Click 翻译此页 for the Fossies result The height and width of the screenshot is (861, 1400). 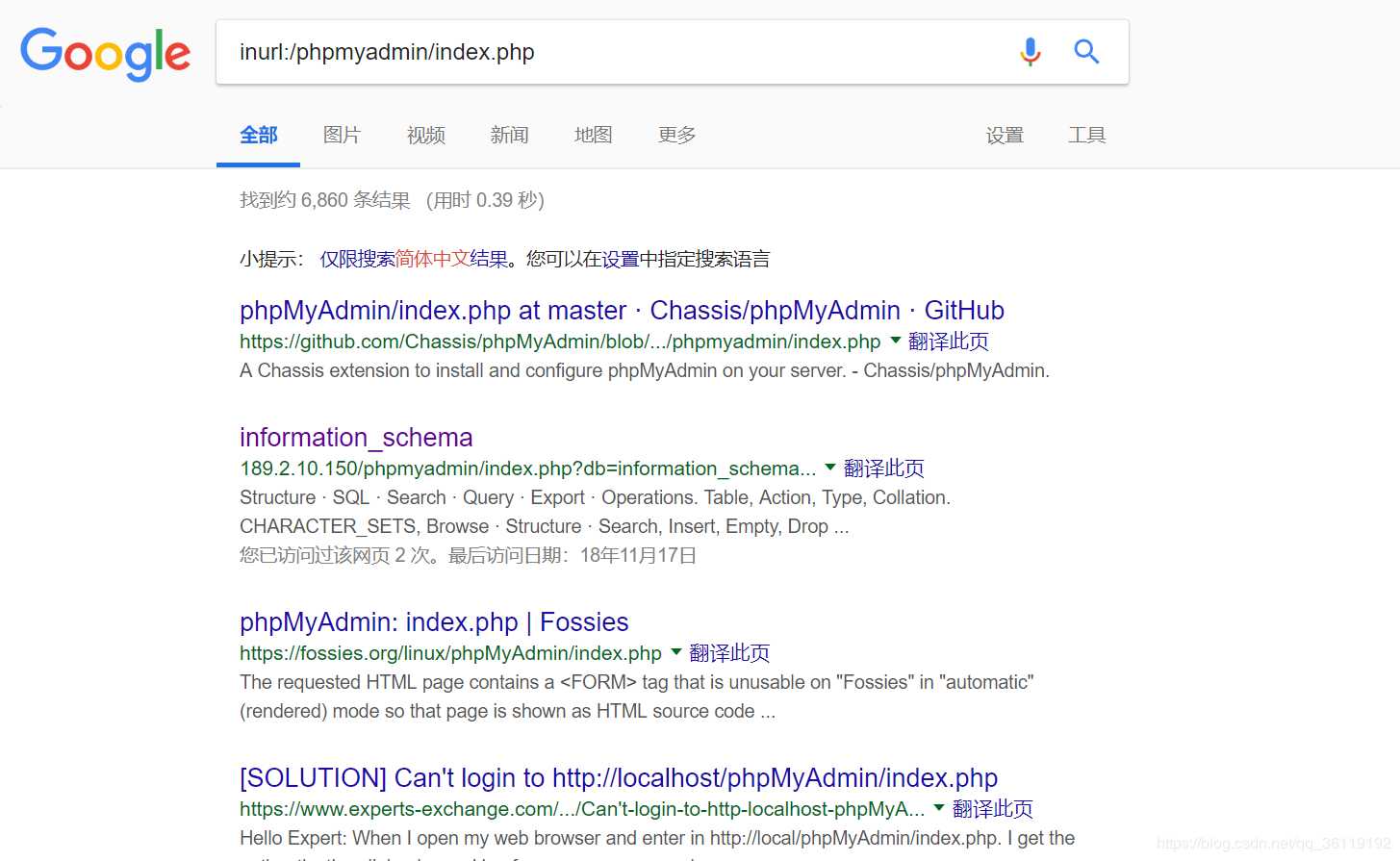coord(729,653)
